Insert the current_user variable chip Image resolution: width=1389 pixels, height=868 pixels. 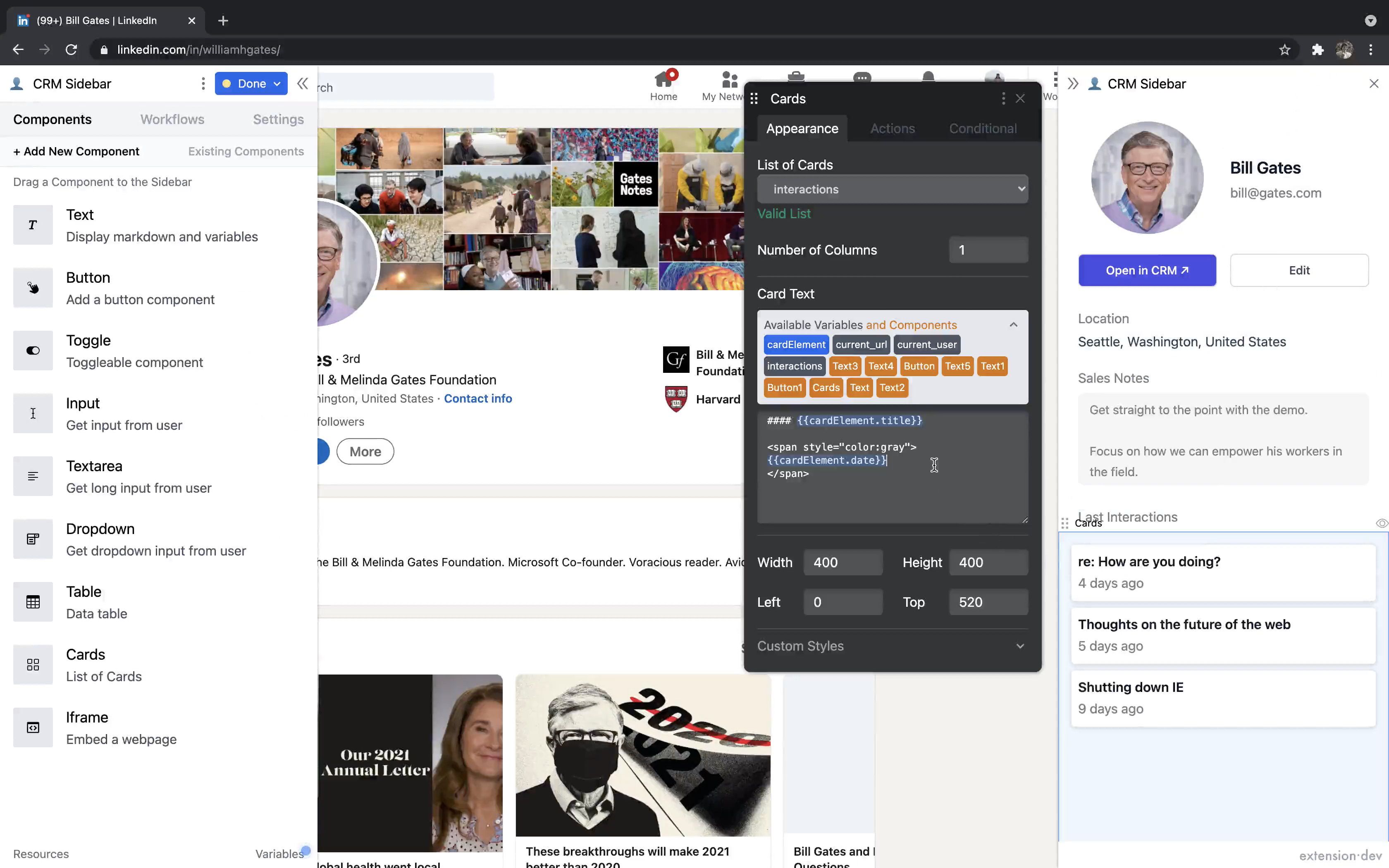pyautogui.click(x=926, y=344)
